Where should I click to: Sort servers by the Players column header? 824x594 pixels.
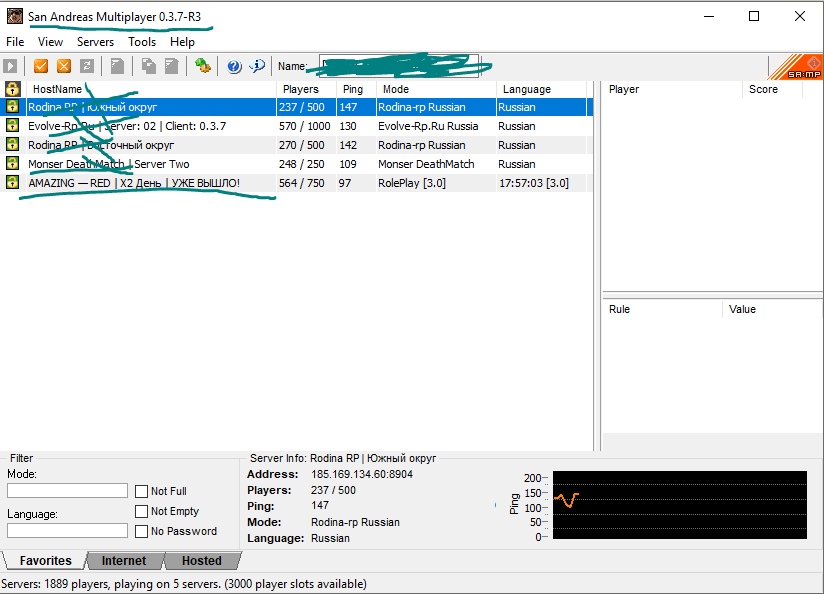[x=306, y=89]
